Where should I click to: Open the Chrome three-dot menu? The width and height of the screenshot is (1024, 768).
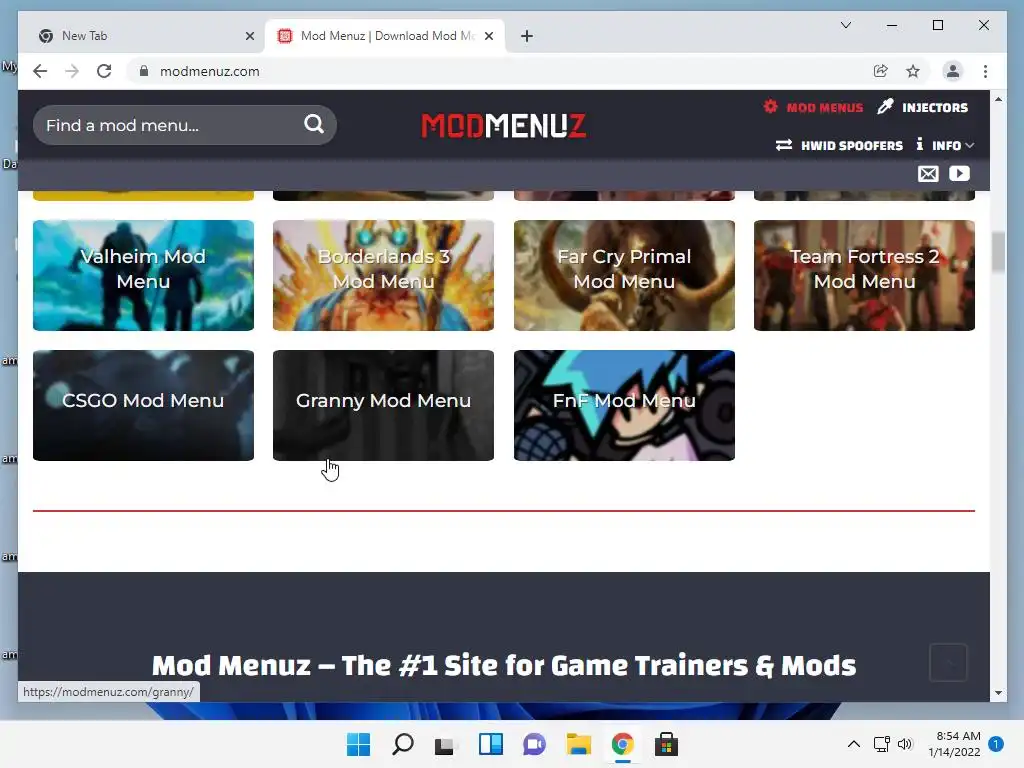click(x=985, y=71)
